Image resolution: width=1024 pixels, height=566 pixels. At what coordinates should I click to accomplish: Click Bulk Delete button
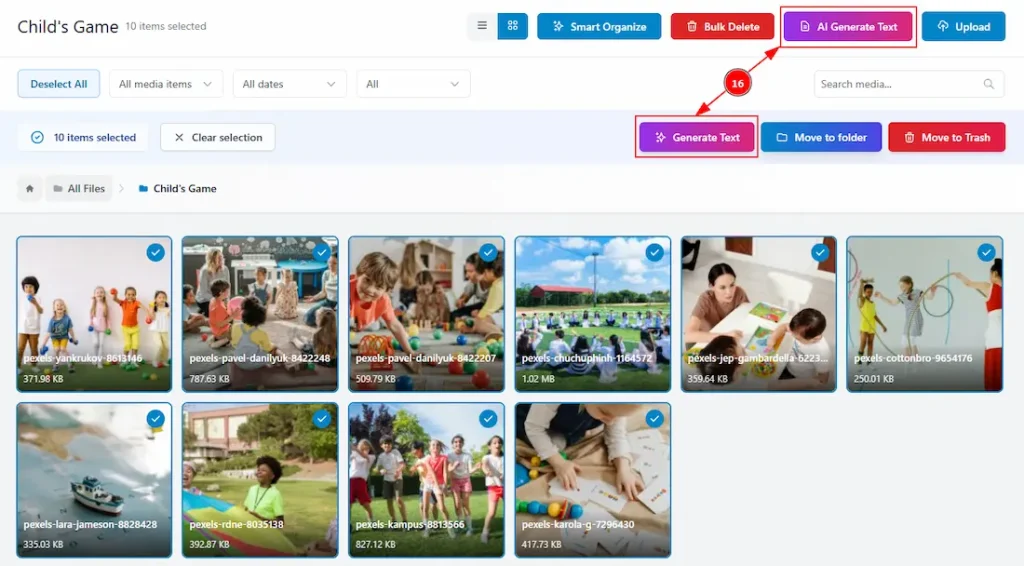tap(722, 27)
